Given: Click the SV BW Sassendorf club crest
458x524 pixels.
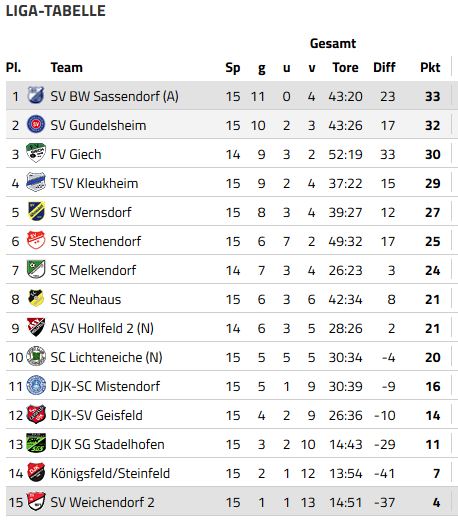Looking at the screenshot, I should pyautogui.click(x=36, y=95).
